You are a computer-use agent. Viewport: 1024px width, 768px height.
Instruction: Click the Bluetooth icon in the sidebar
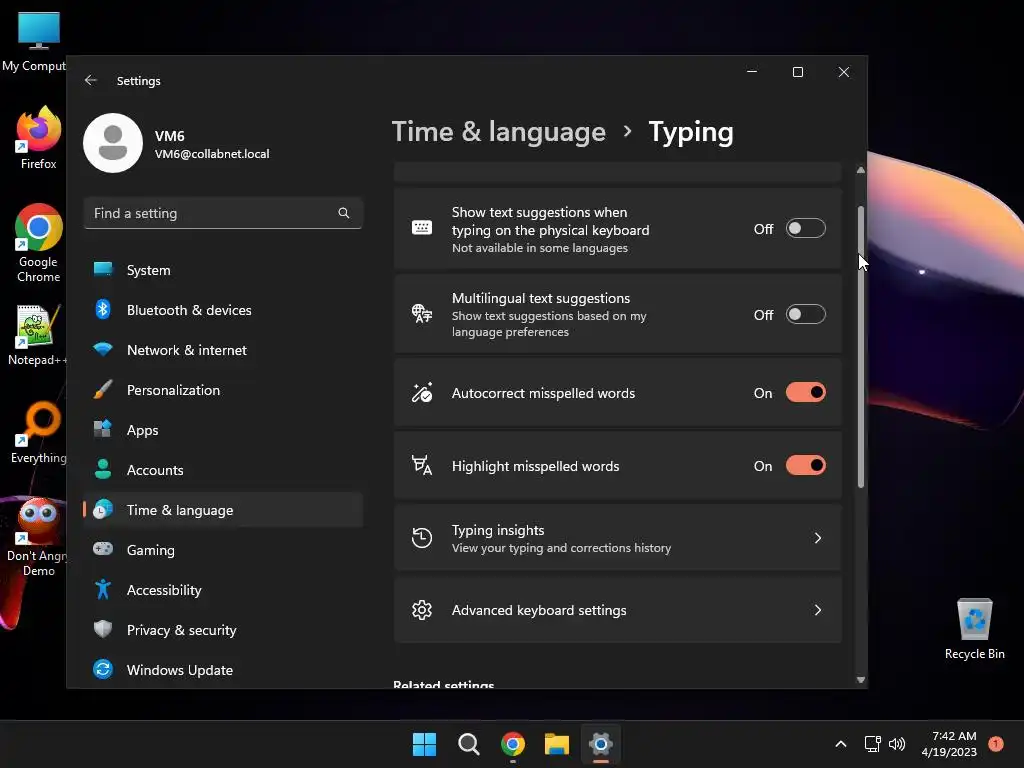click(x=103, y=310)
